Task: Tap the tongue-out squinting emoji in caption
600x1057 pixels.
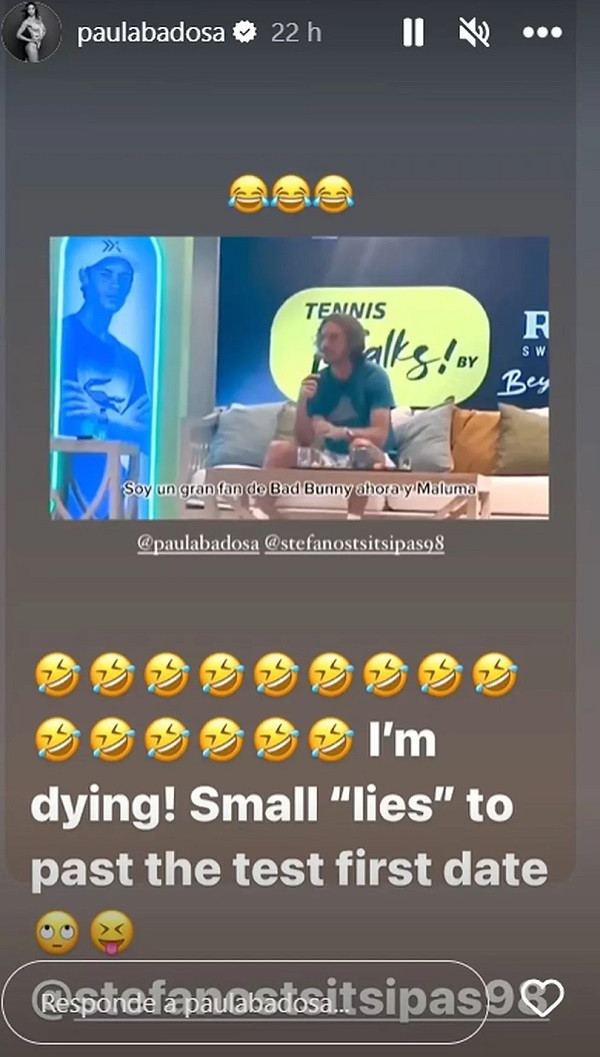Action: pyautogui.click(x=112, y=932)
